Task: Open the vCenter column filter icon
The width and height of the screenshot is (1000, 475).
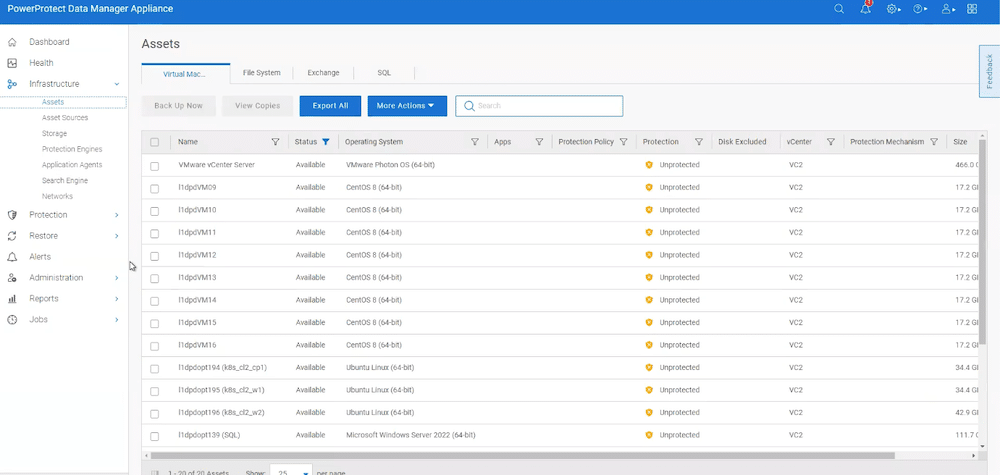Action: click(x=831, y=142)
